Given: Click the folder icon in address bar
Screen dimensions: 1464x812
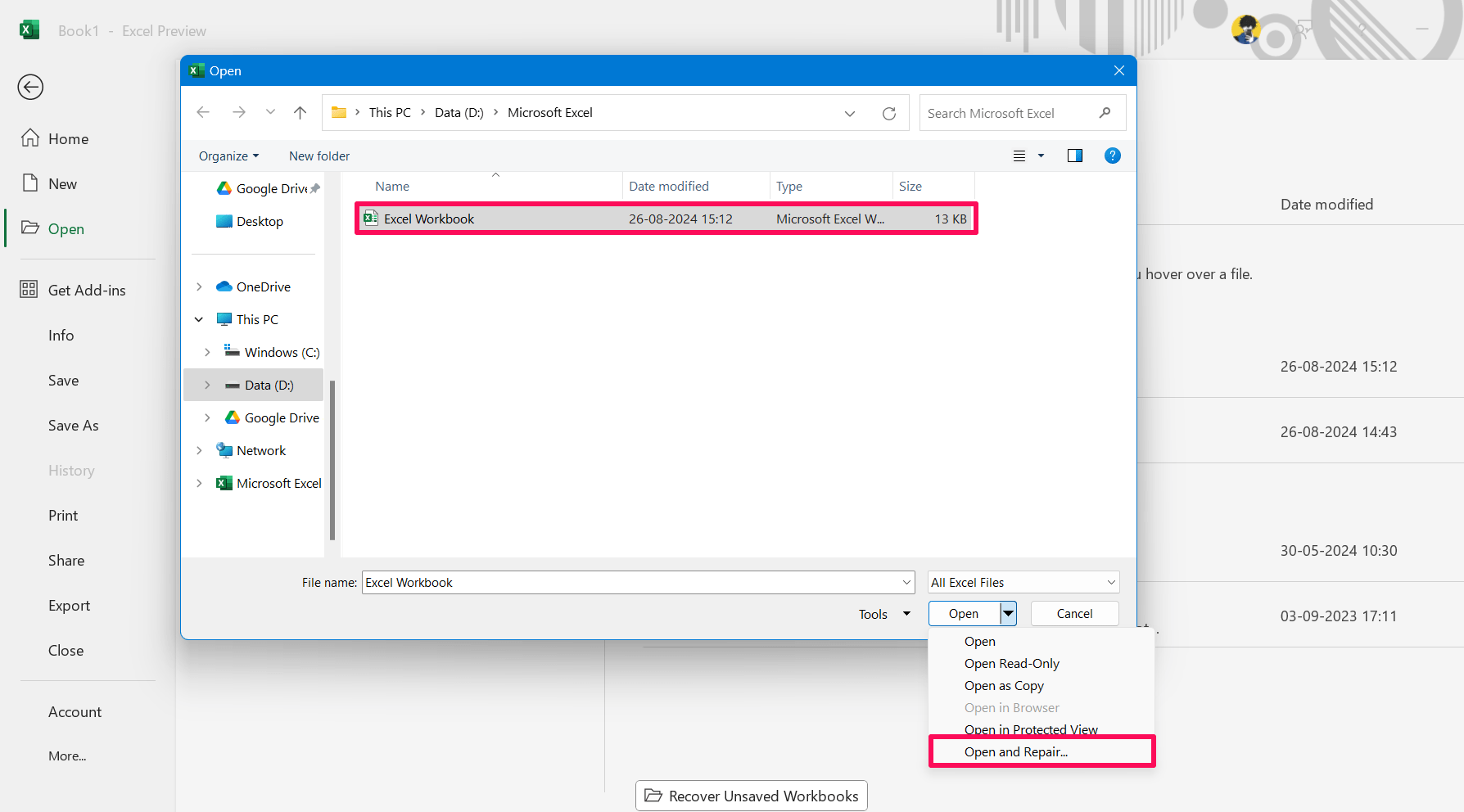Looking at the screenshot, I should coord(339,112).
